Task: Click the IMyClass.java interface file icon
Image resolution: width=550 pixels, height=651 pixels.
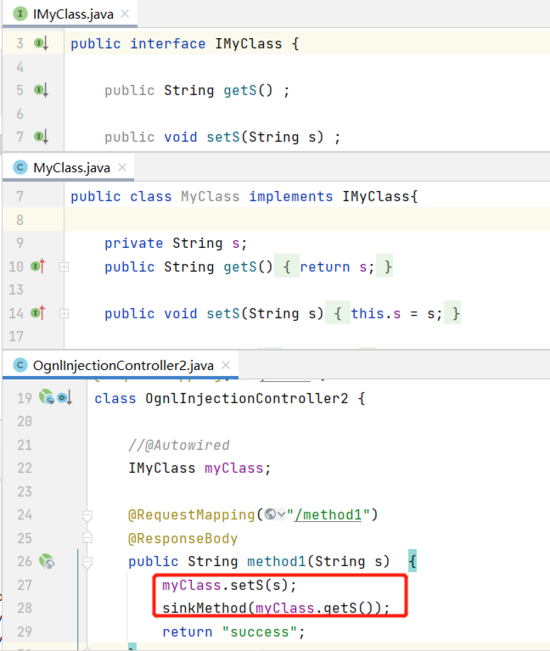Action: (x=20, y=14)
